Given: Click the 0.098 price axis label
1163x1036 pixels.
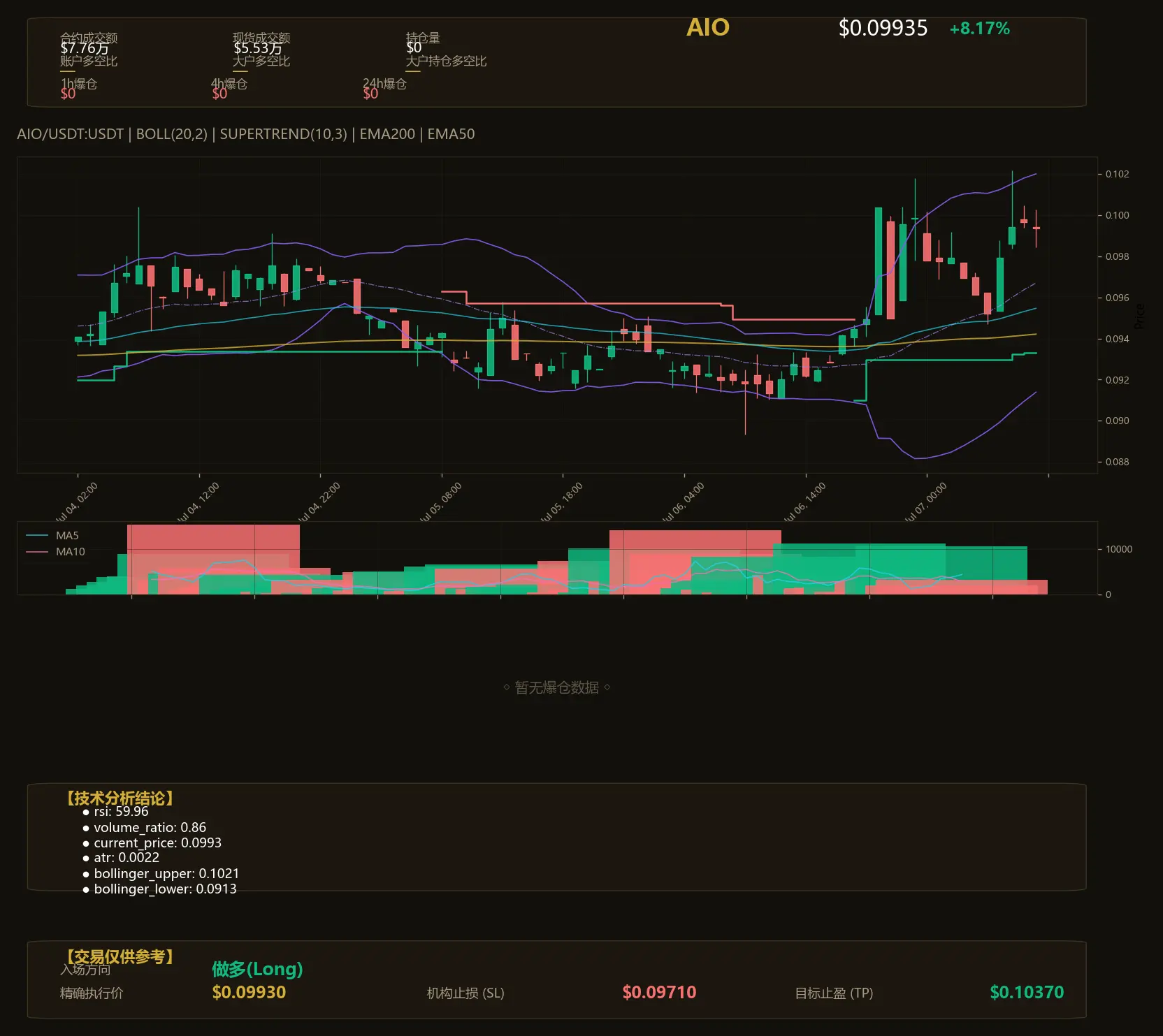Looking at the screenshot, I should tap(1117, 256).
